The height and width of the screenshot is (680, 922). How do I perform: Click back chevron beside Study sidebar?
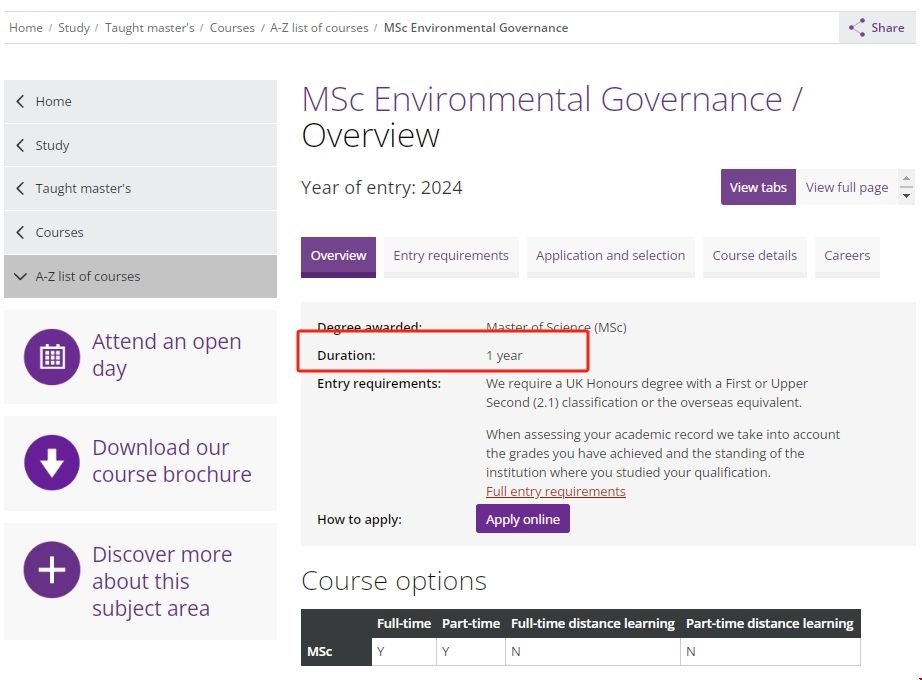pos(20,145)
